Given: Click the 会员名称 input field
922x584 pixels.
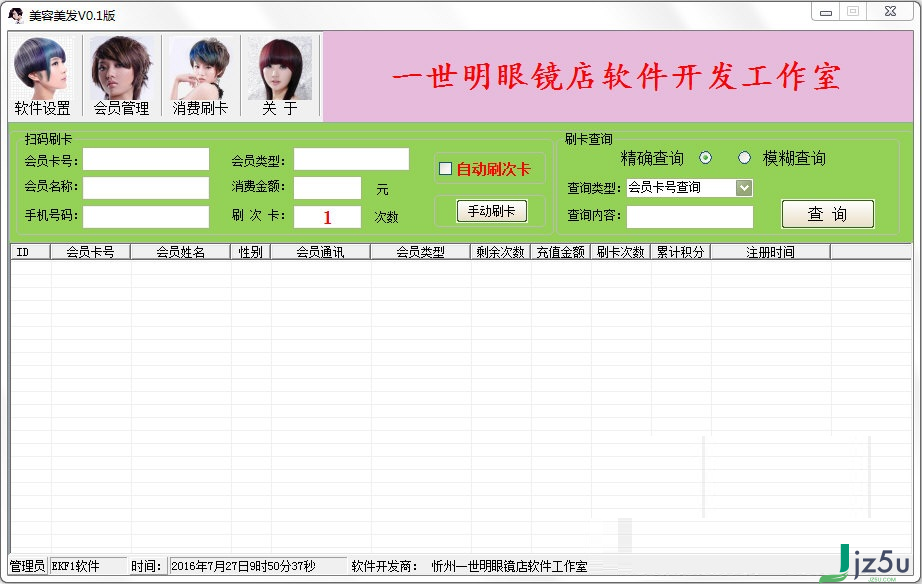Looking at the screenshot, I should 145,187.
